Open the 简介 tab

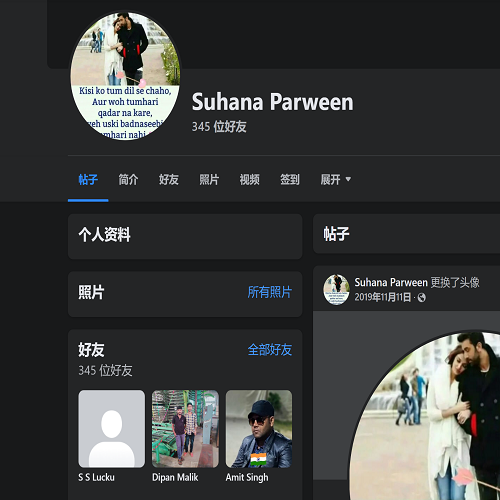pyautogui.click(x=128, y=180)
